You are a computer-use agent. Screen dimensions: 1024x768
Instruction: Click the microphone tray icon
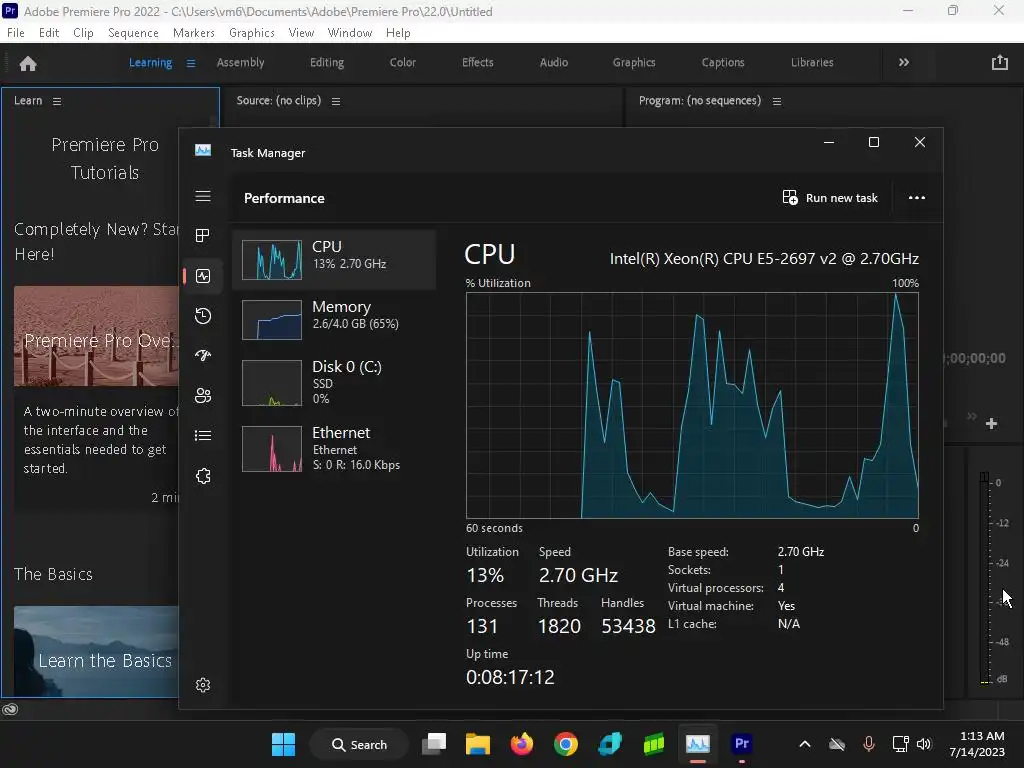(x=869, y=744)
